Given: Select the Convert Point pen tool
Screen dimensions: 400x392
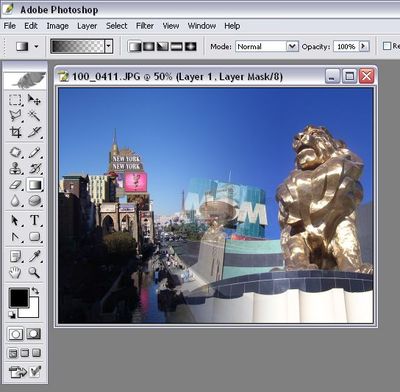Looking at the screenshot, I should (x=15, y=237).
